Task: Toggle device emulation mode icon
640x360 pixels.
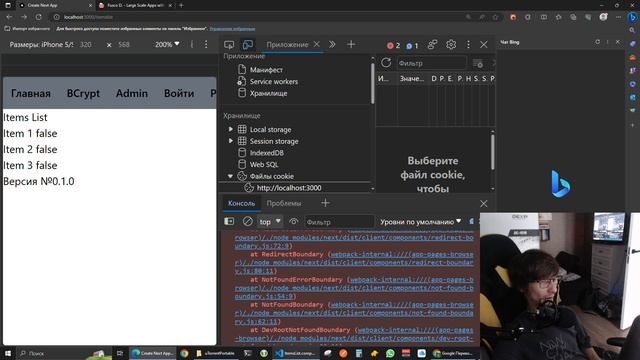Action: coord(248,44)
